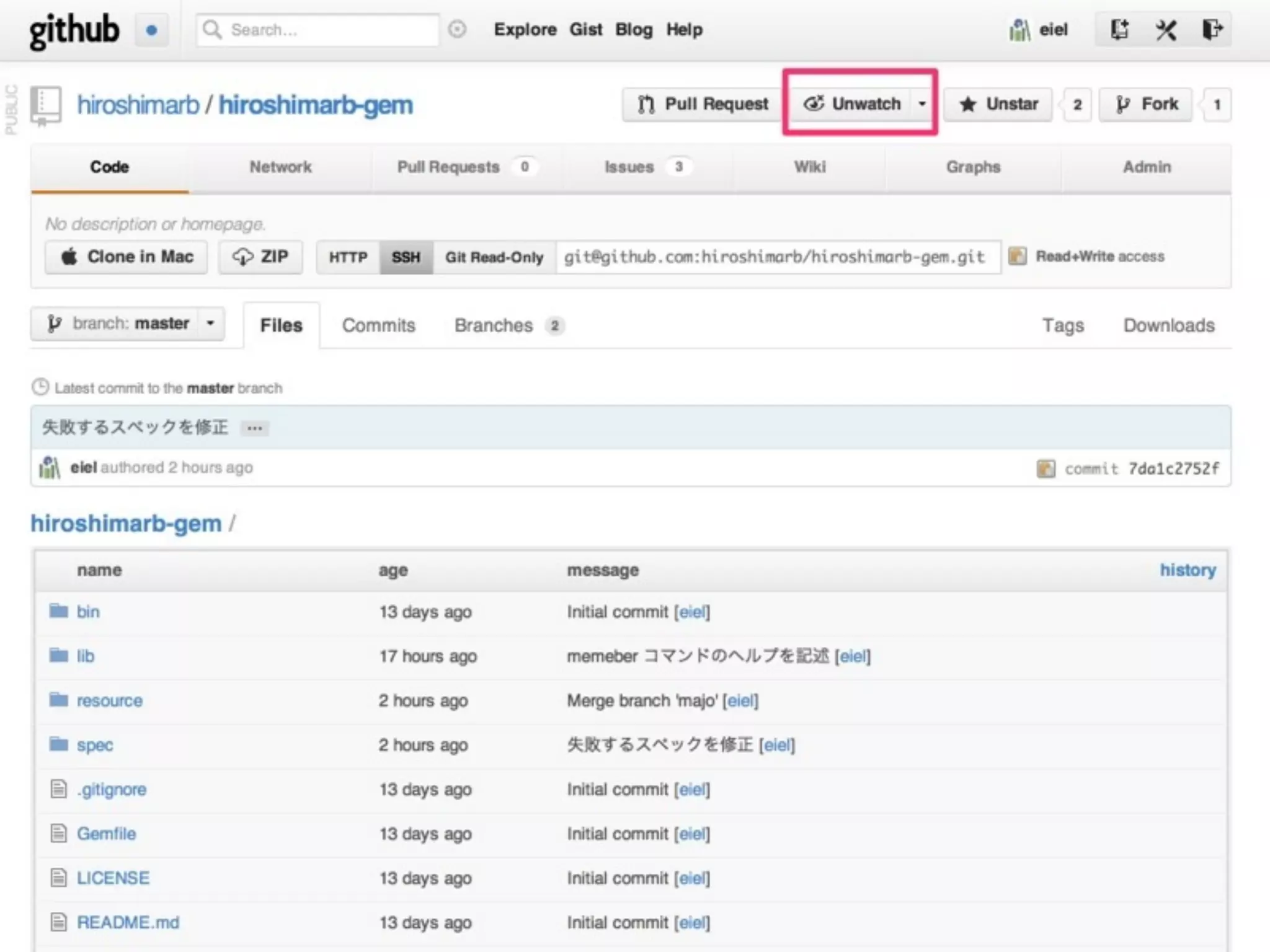Screen dimensions: 1270x952
Task: Click the Pull Request button
Action: pyautogui.click(x=703, y=104)
